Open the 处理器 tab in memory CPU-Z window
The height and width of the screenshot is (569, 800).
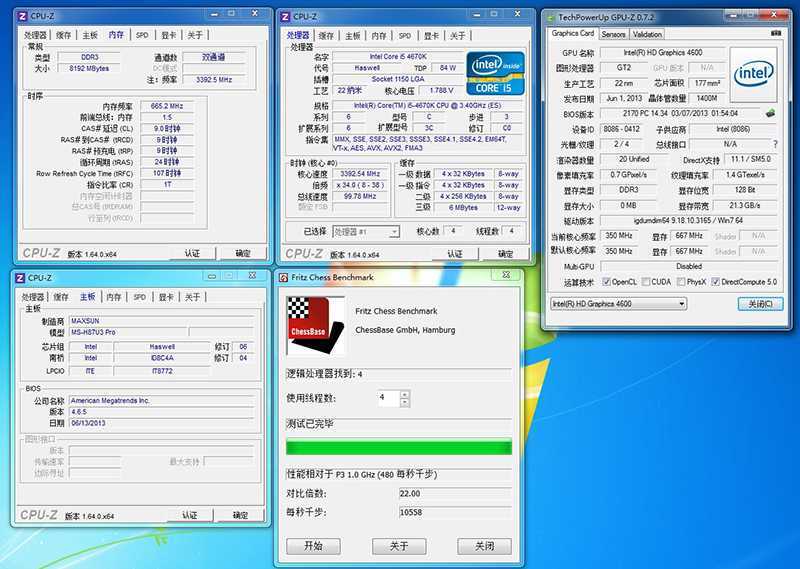pos(35,35)
